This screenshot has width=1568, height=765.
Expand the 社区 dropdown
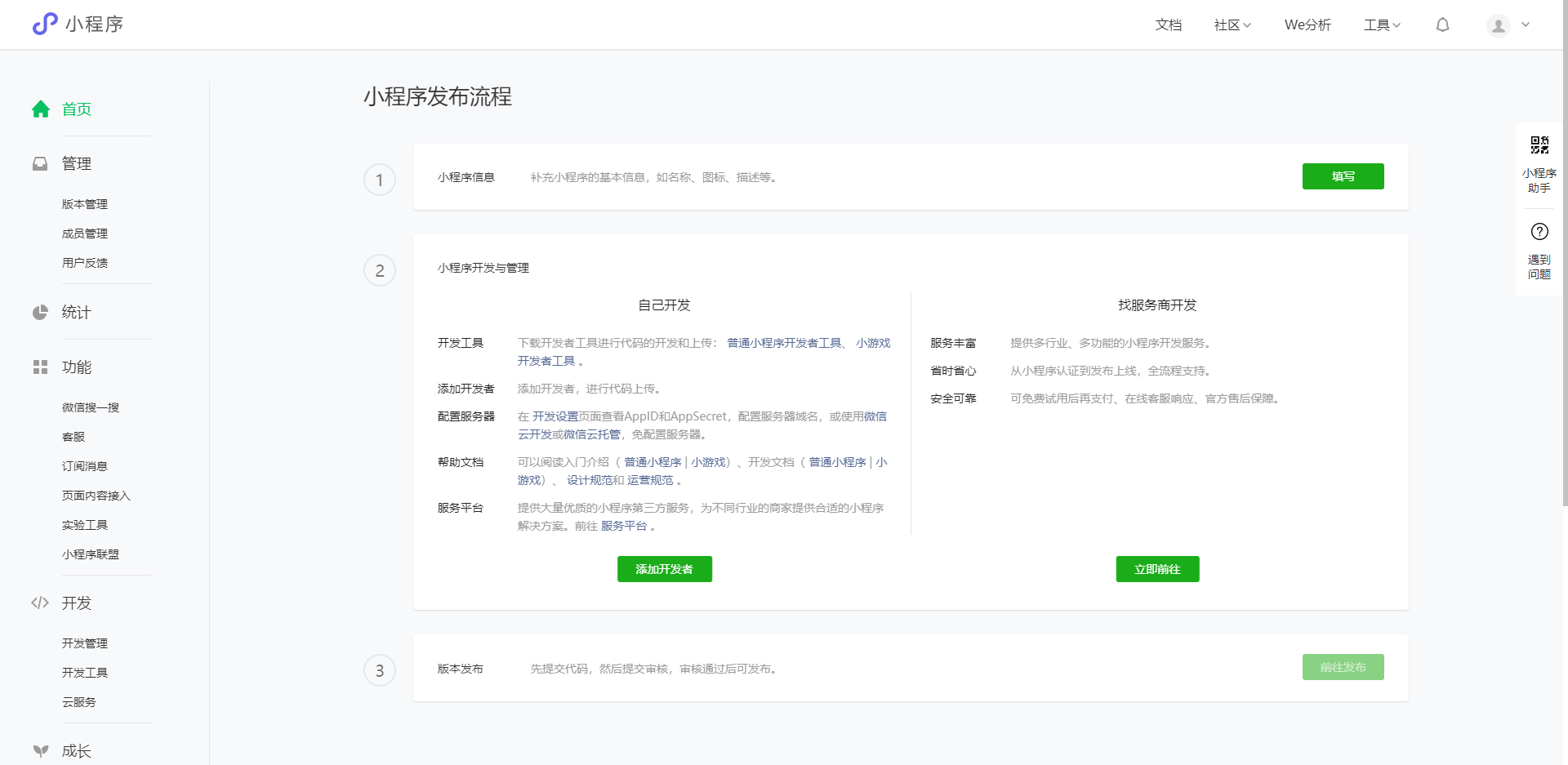pos(1232,24)
